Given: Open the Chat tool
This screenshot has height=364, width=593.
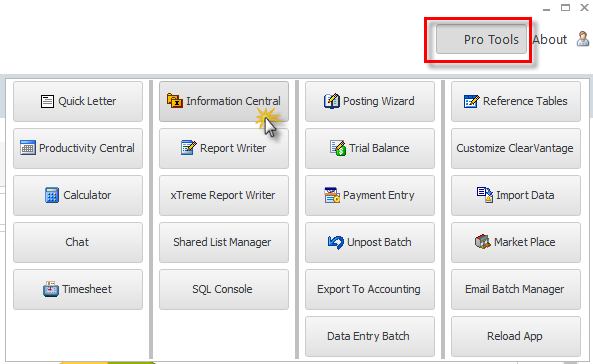Looking at the screenshot, I should coord(78,243).
